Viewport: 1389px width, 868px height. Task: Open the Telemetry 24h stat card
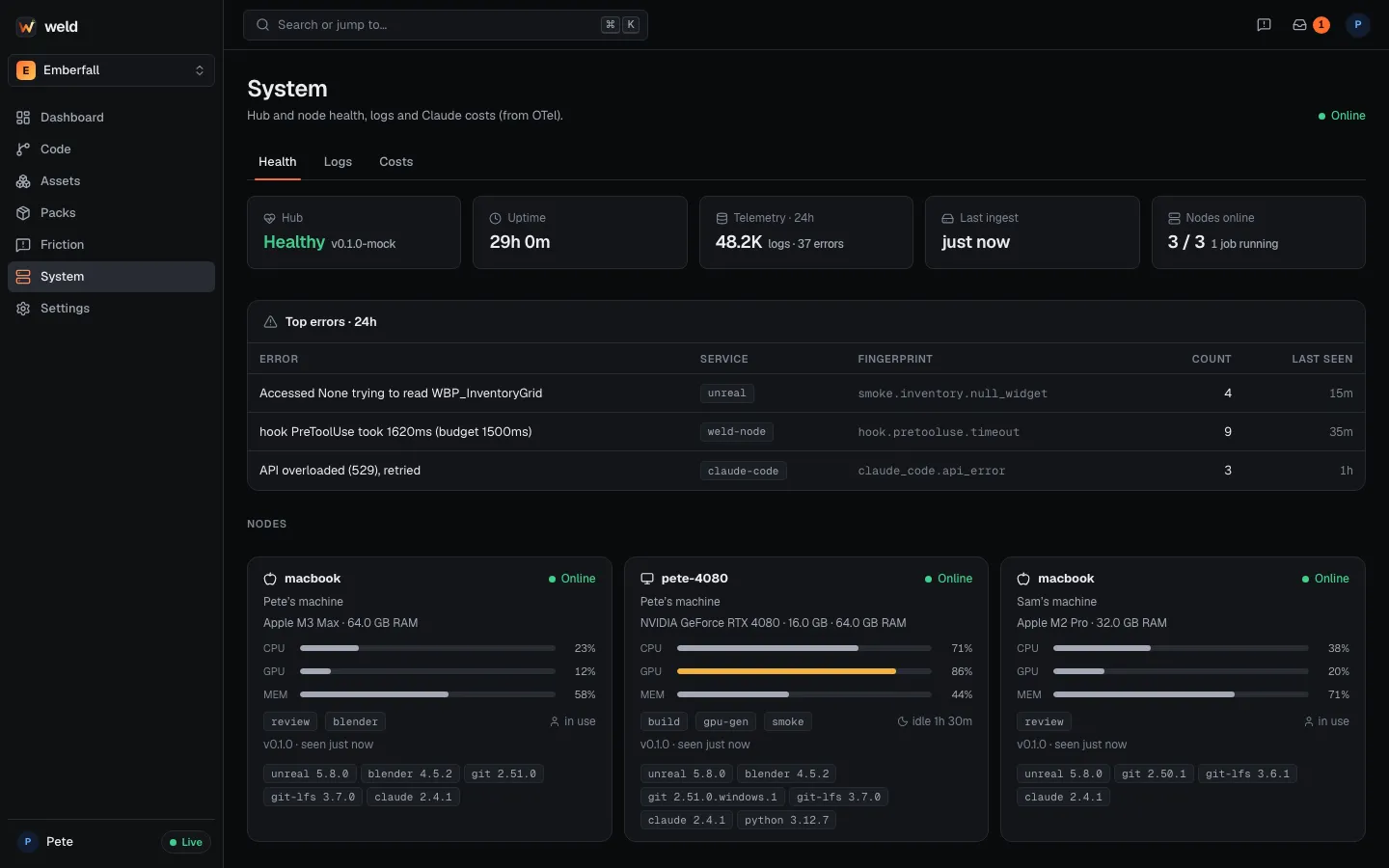[806, 232]
